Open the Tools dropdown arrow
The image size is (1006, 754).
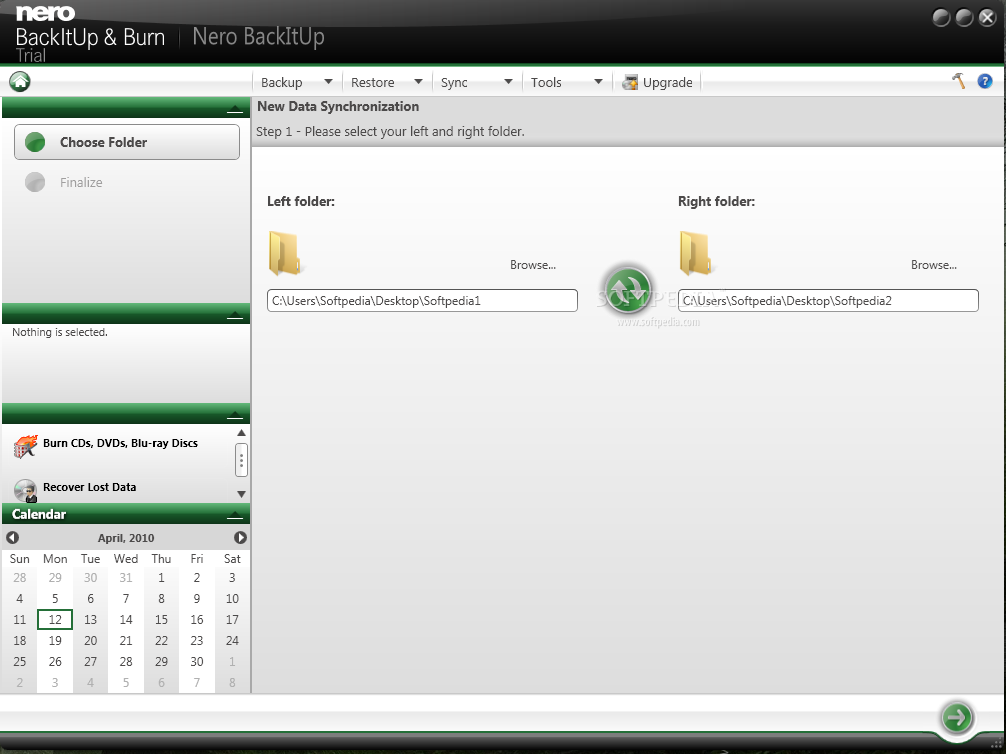(598, 81)
